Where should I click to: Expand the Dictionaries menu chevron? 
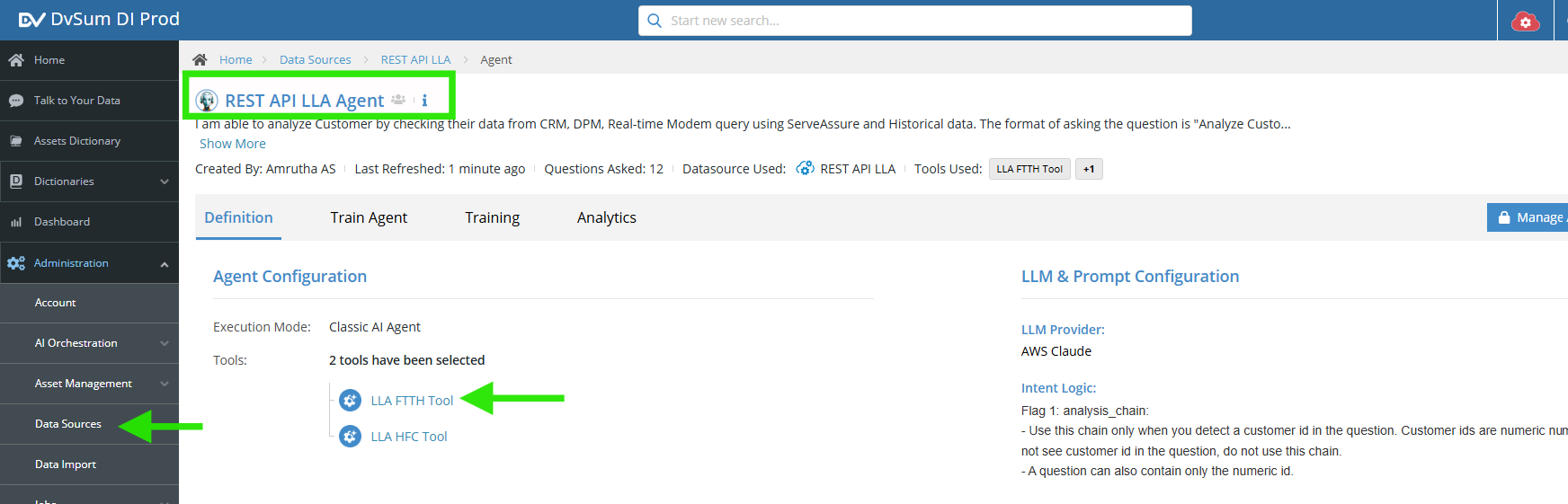click(165, 181)
